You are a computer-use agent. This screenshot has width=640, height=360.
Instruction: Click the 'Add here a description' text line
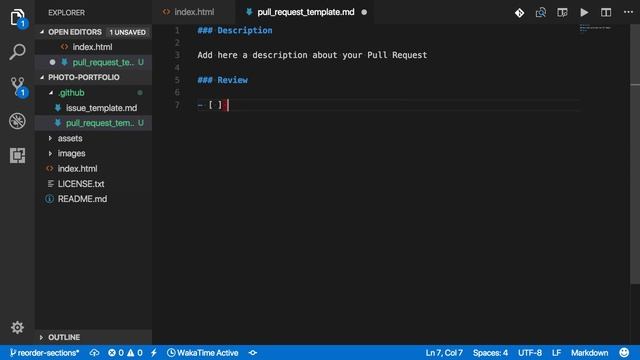[312, 55]
